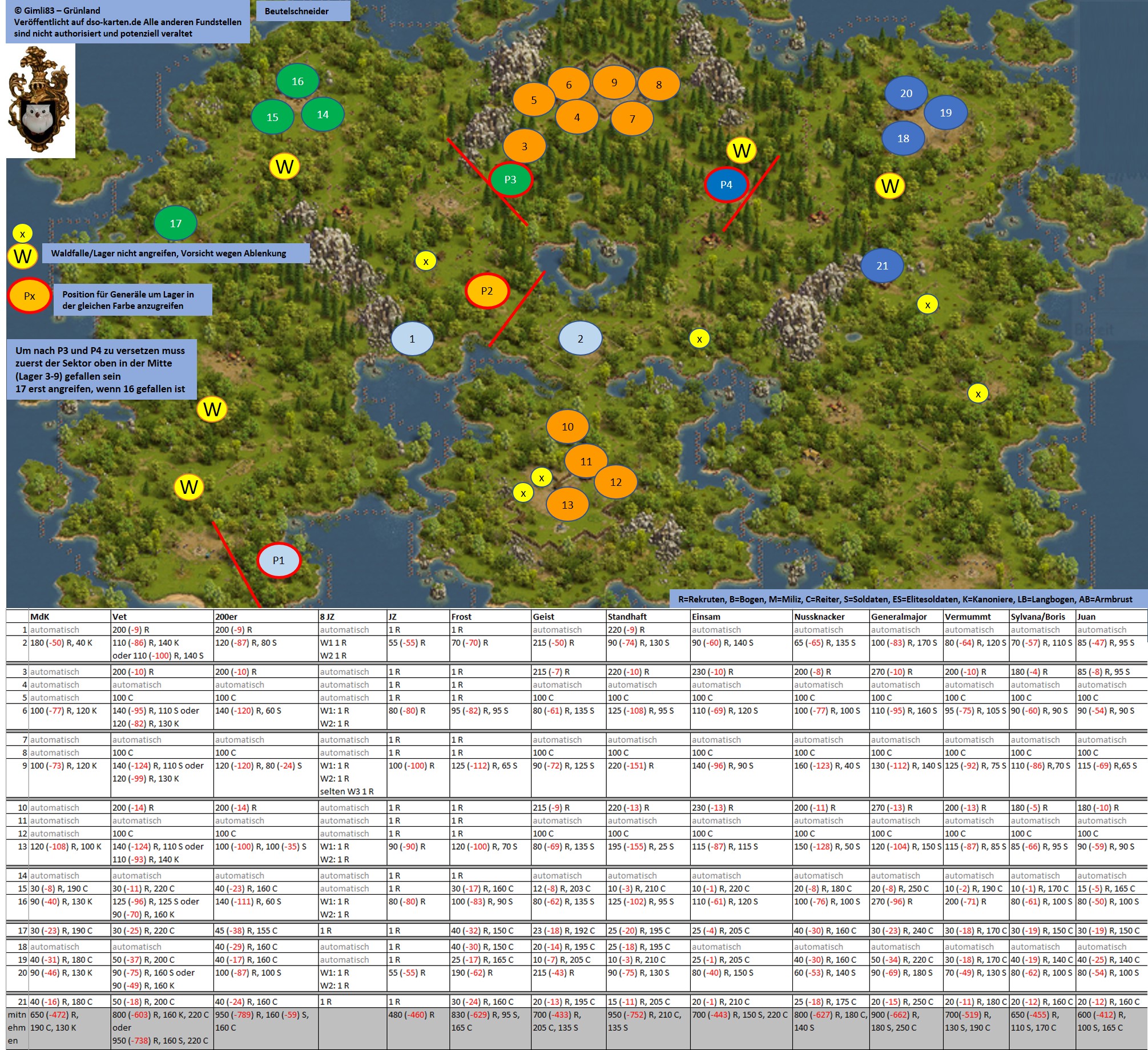Click the blue P4 general position marker

[x=726, y=184]
